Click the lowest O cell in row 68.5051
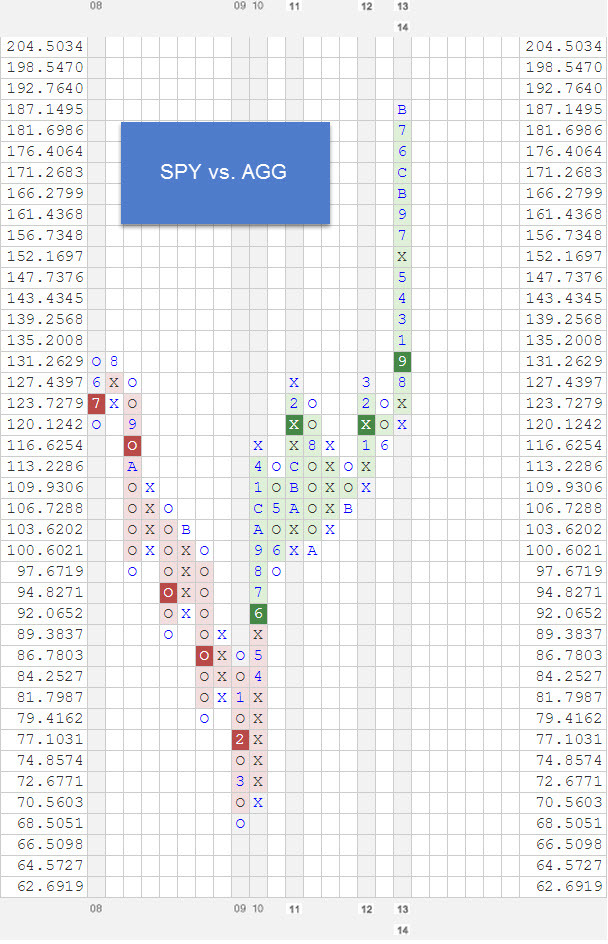The image size is (608, 944). pyautogui.click(x=240, y=824)
